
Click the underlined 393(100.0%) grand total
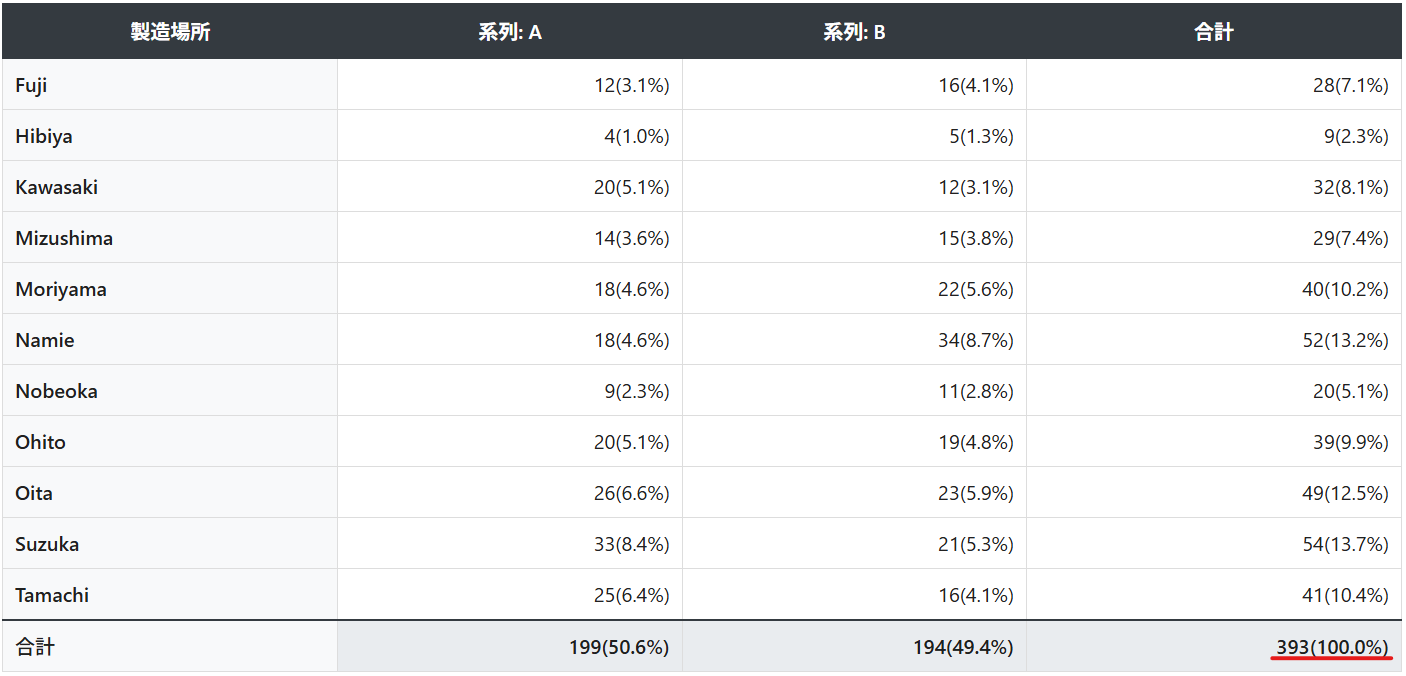click(x=1332, y=647)
